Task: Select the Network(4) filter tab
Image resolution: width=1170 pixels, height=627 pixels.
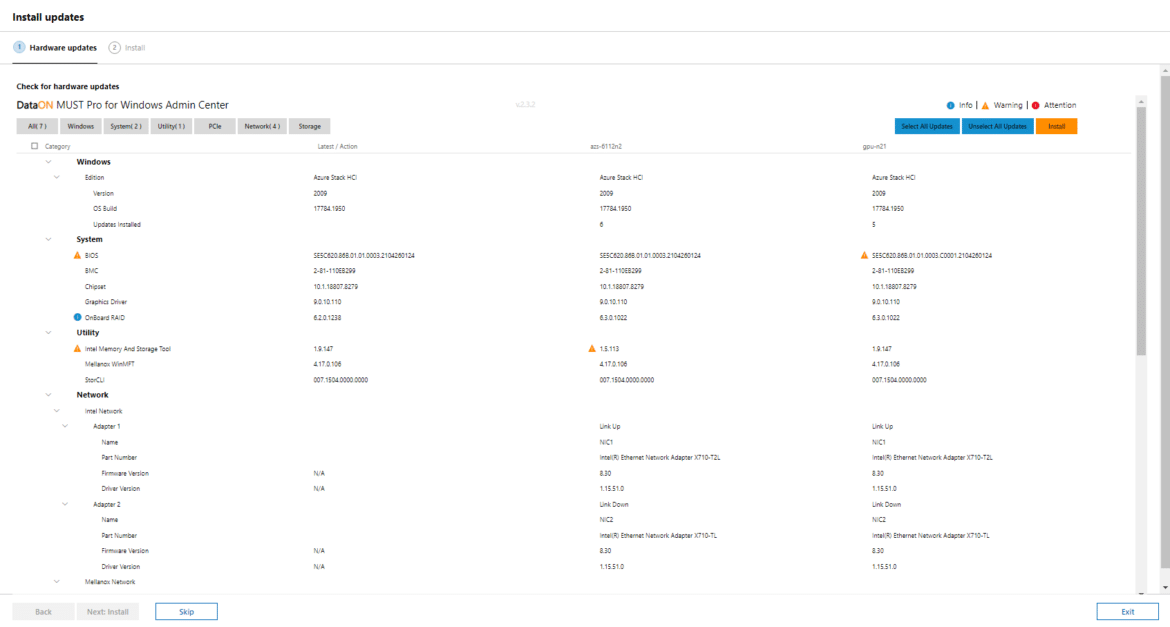Action: coord(262,126)
